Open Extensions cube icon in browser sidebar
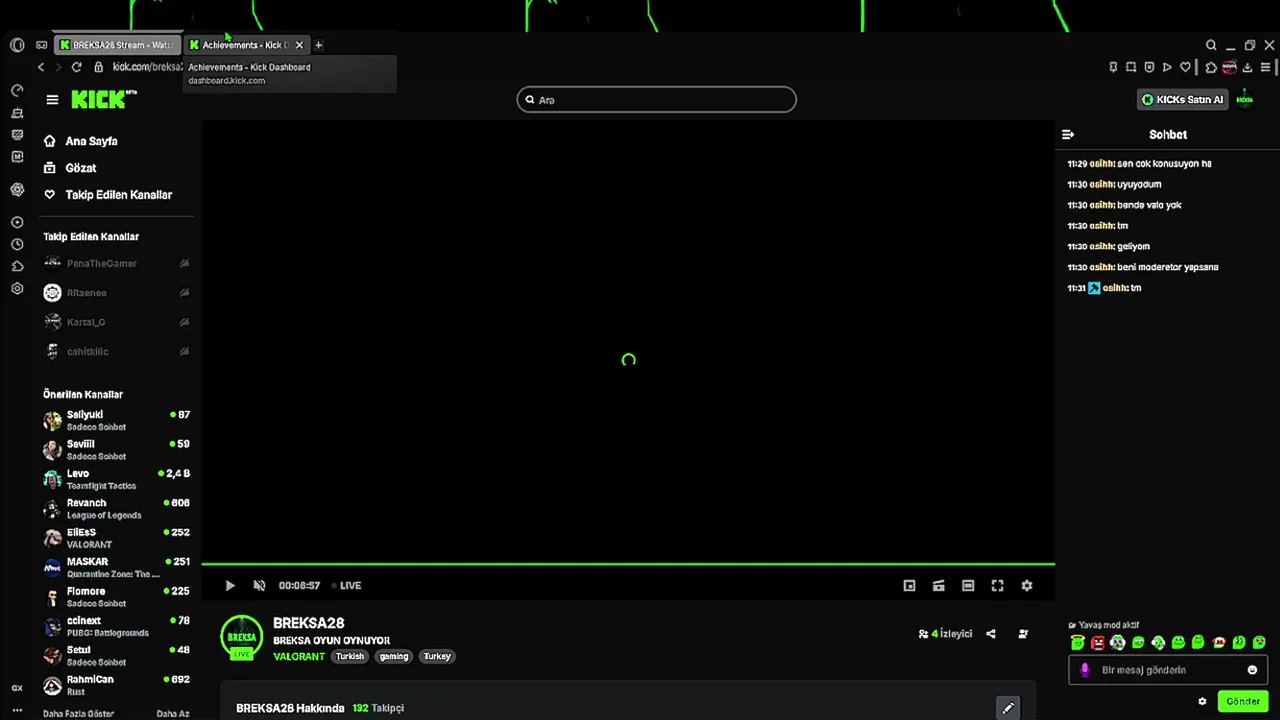 pyautogui.click(x=17, y=267)
